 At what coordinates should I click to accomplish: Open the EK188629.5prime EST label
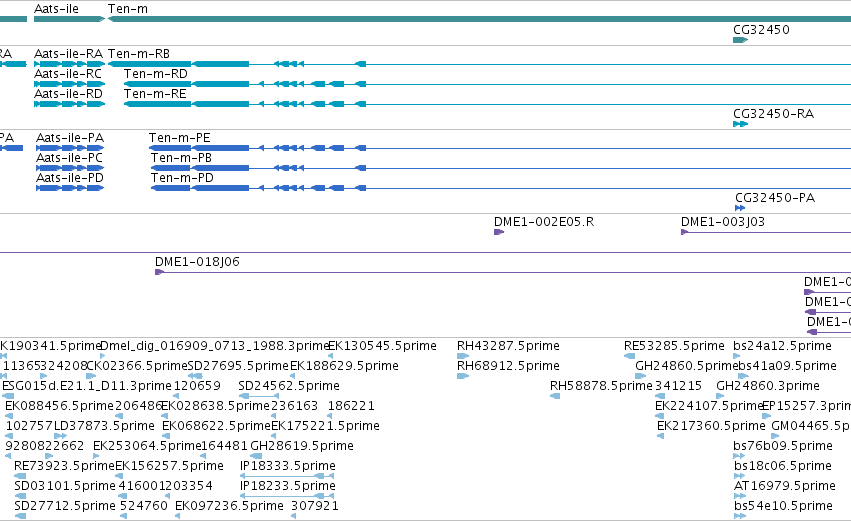coord(344,366)
